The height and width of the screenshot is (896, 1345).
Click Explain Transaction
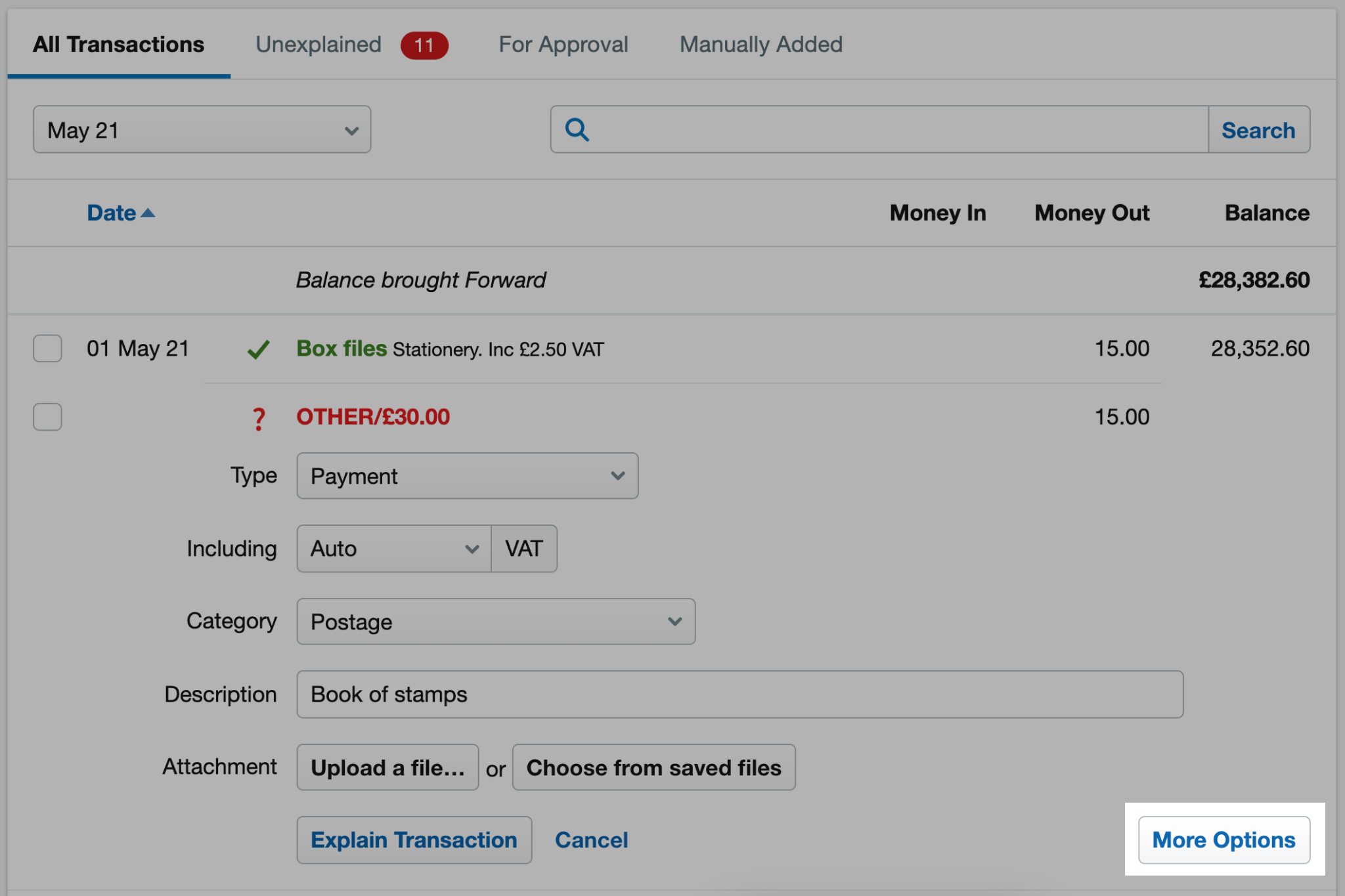coord(414,840)
